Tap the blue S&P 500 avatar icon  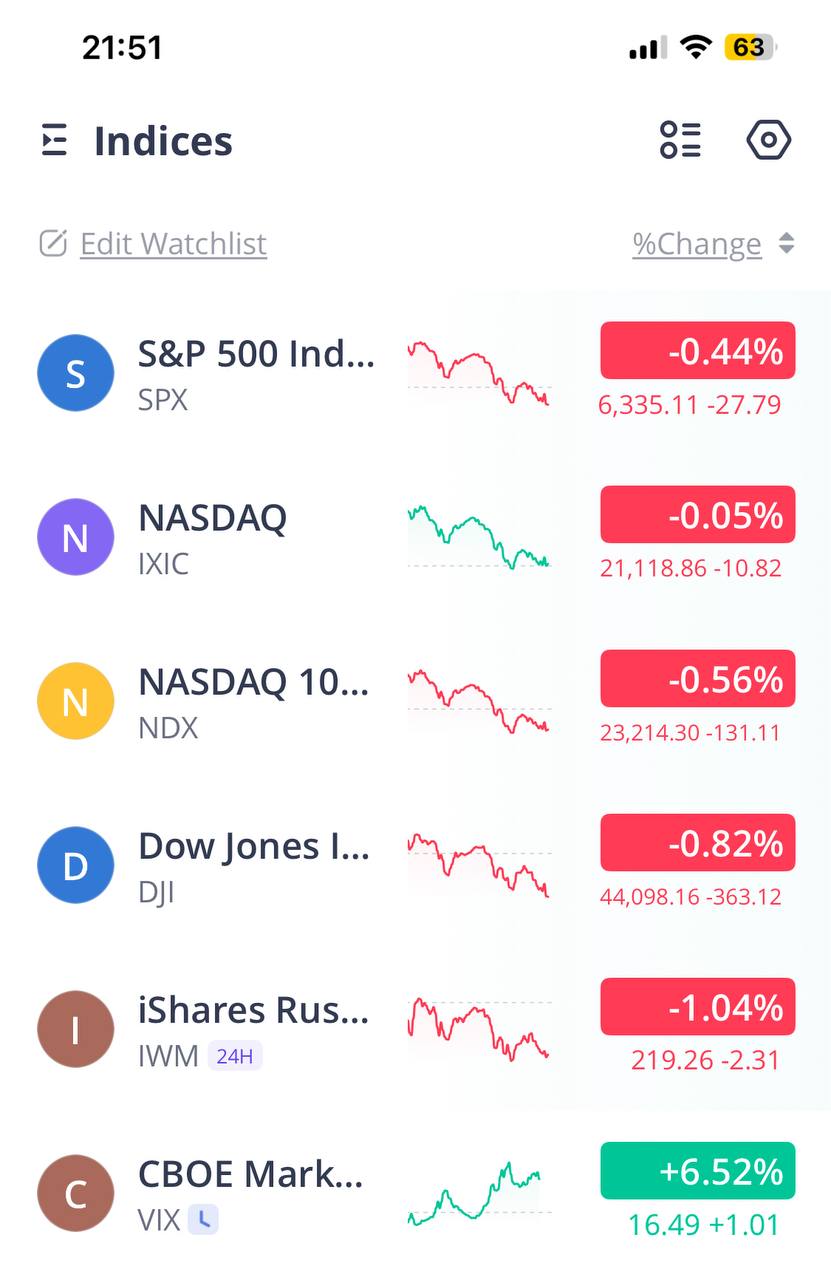click(x=75, y=374)
